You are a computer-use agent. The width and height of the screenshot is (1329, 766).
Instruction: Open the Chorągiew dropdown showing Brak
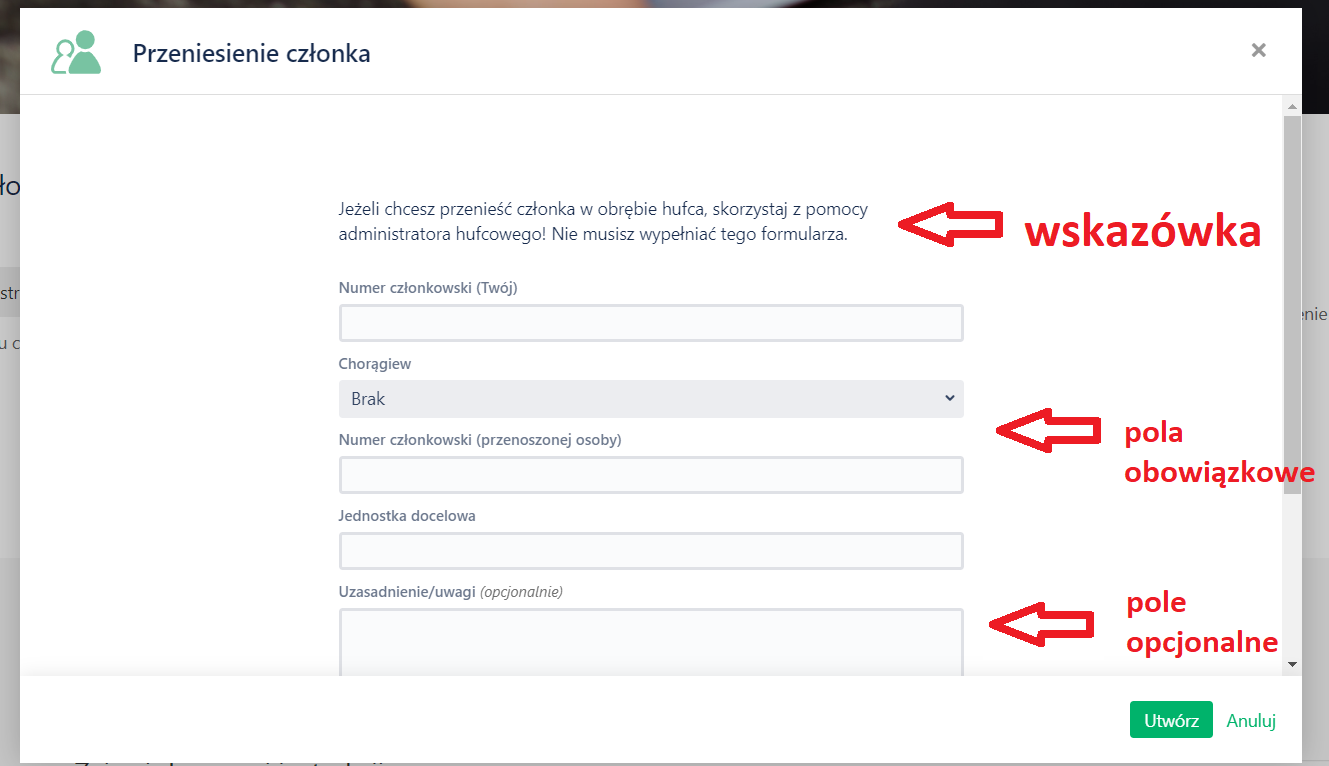[651, 399]
